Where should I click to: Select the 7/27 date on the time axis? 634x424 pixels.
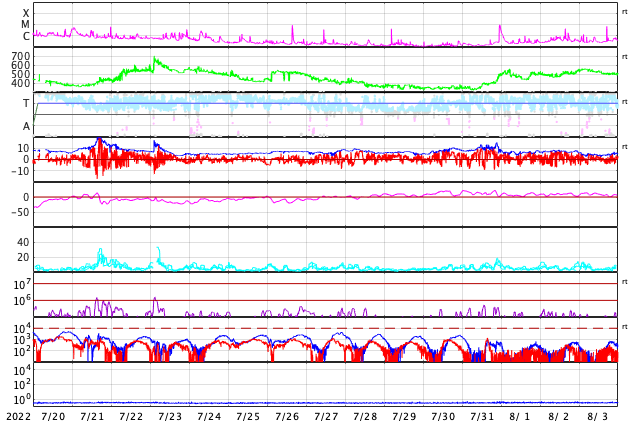coord(326,416)
